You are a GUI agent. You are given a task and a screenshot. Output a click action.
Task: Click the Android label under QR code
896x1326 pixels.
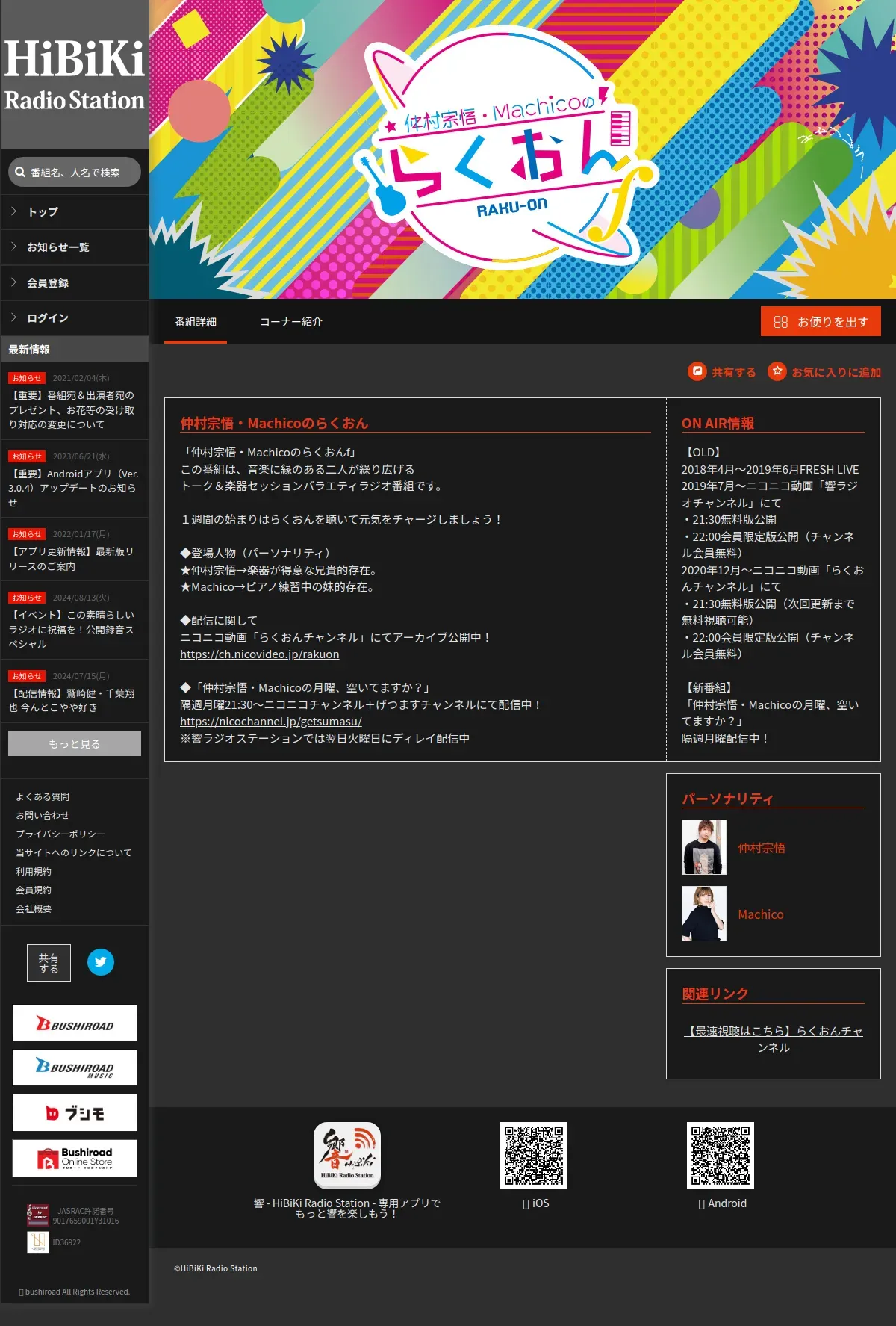click(x=722, y=1203)
